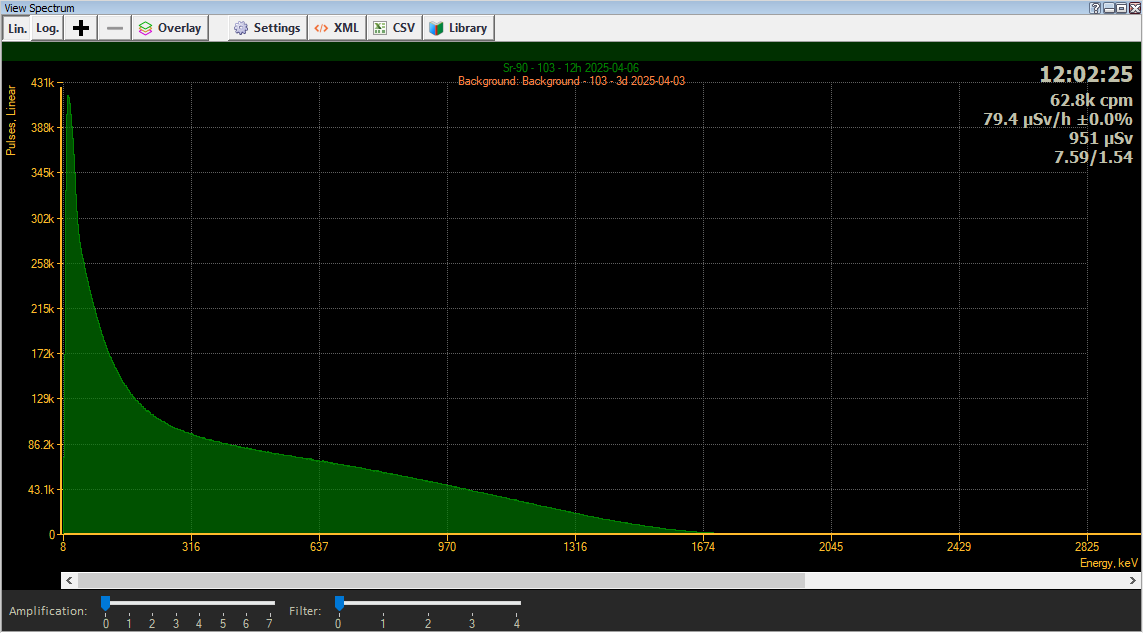Click the plus zoom-in icon
The image size is (1143, 633).
(82, 28)
